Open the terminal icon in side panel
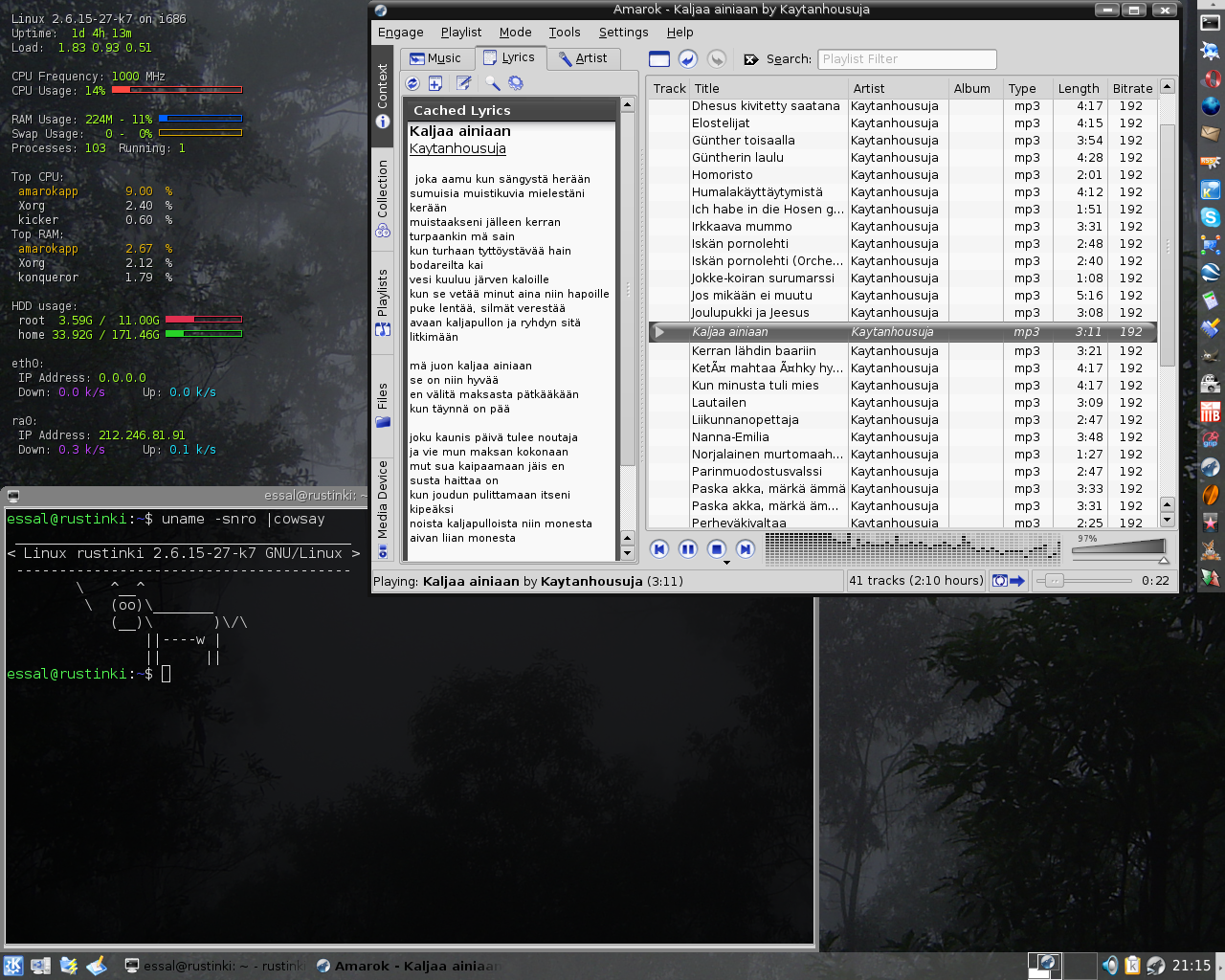The image size is (1225, 980). point(1211,23)
